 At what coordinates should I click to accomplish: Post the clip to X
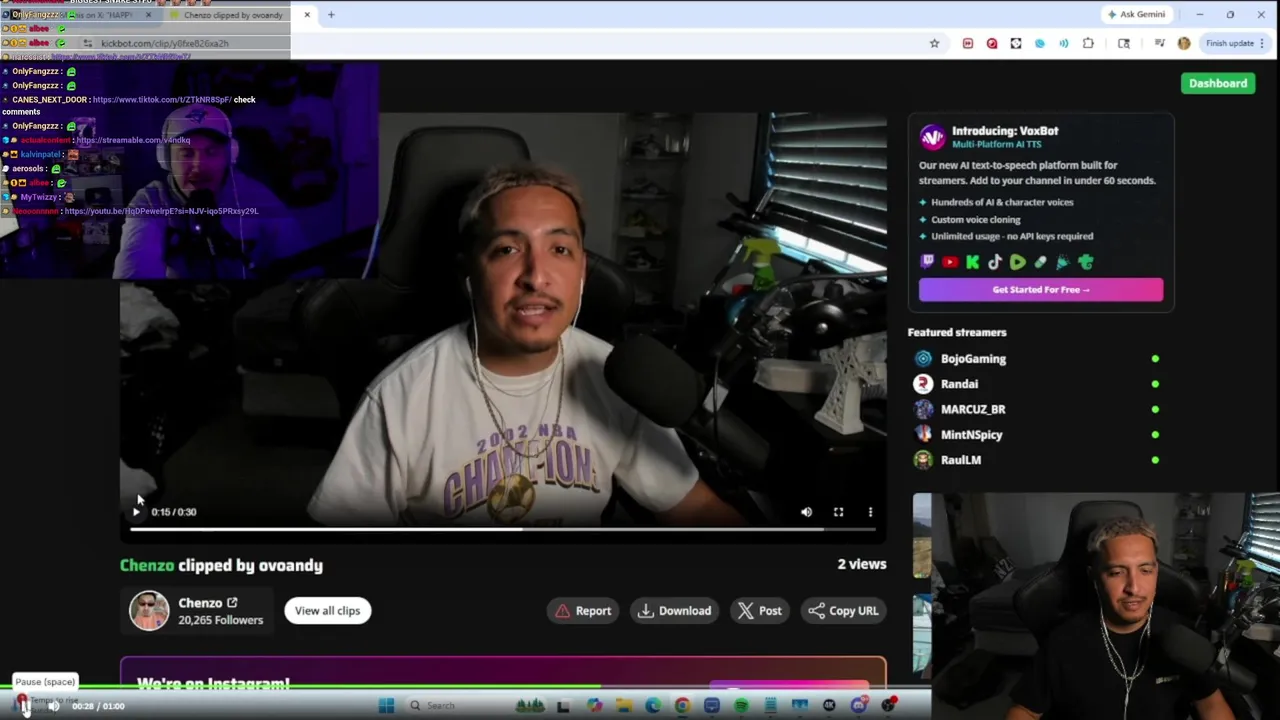click(x=759, y=610)
